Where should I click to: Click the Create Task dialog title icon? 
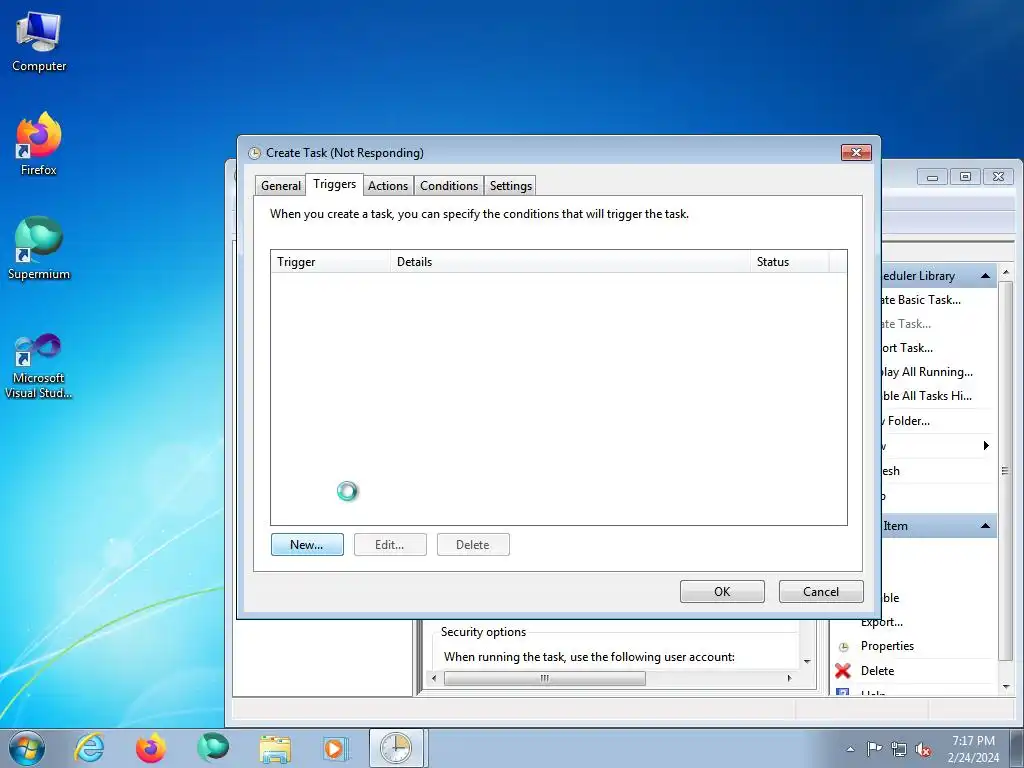pos(255,153)
